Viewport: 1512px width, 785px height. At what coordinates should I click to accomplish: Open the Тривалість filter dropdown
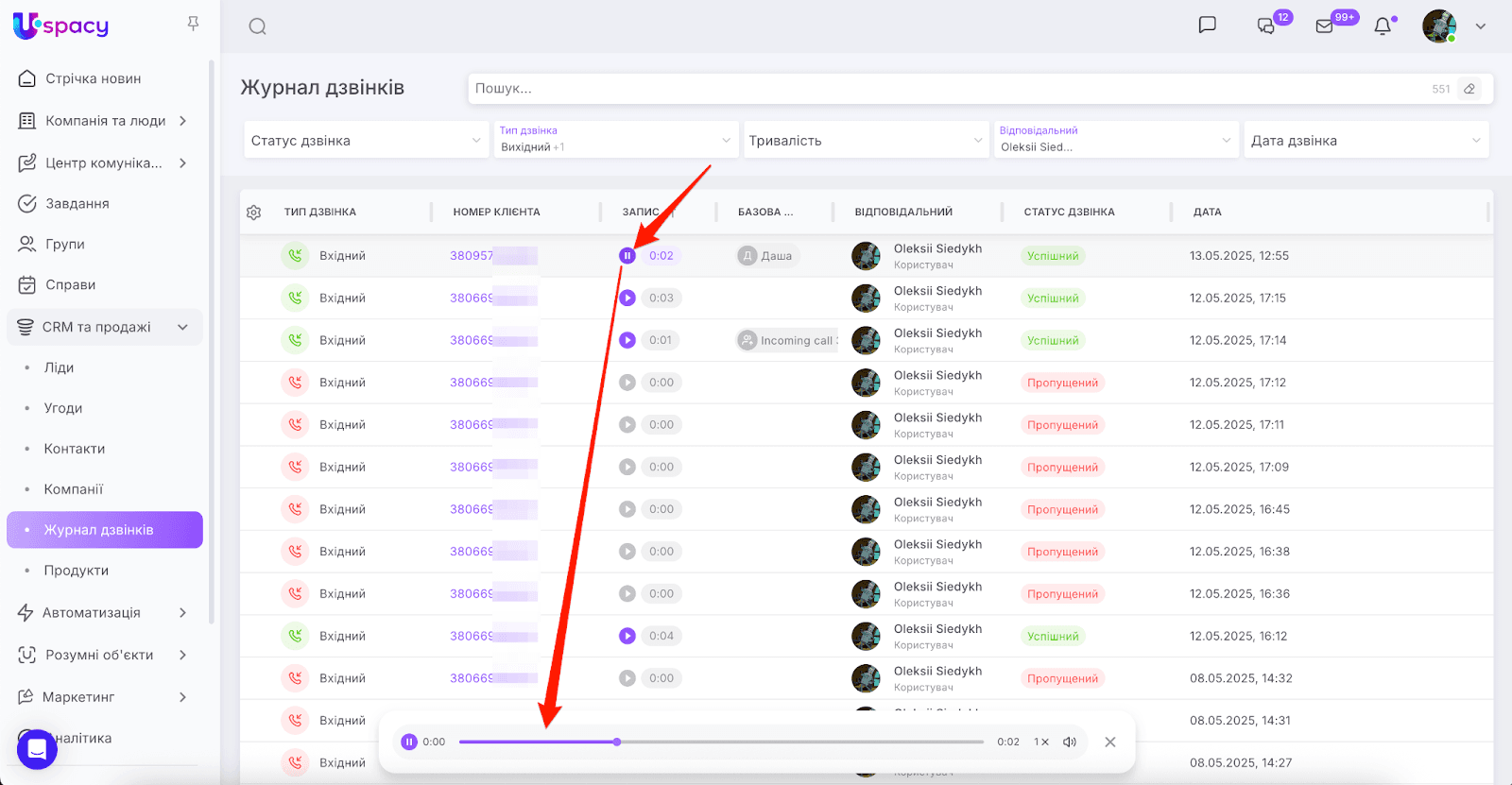click(865, 141)
